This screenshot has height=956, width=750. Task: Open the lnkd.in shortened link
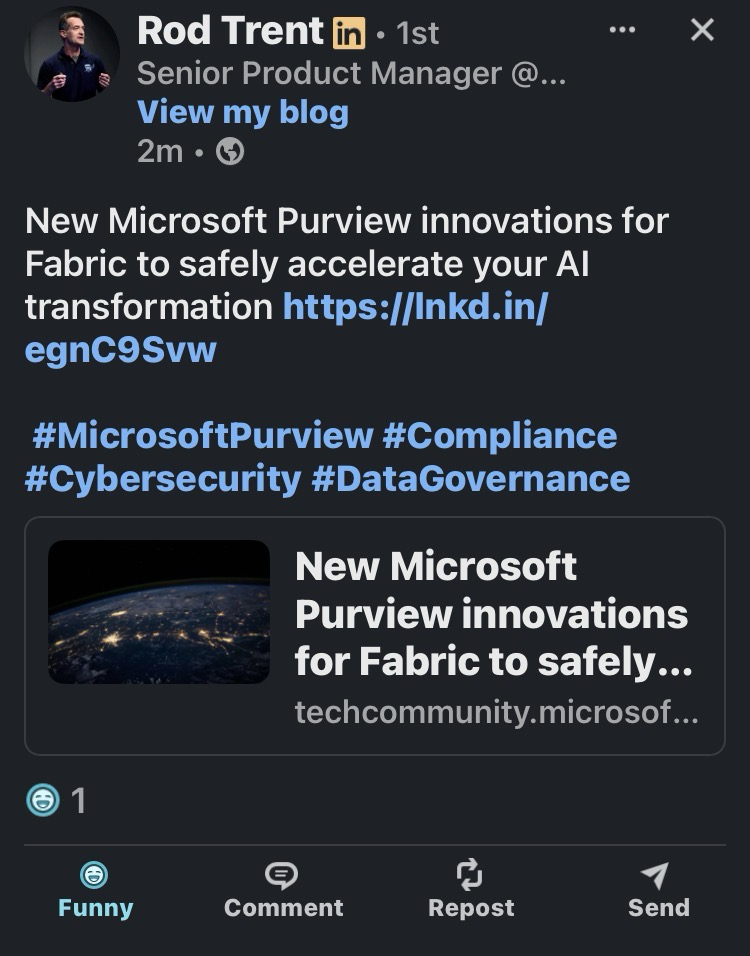pyautogui.click(x=414, y=306)
